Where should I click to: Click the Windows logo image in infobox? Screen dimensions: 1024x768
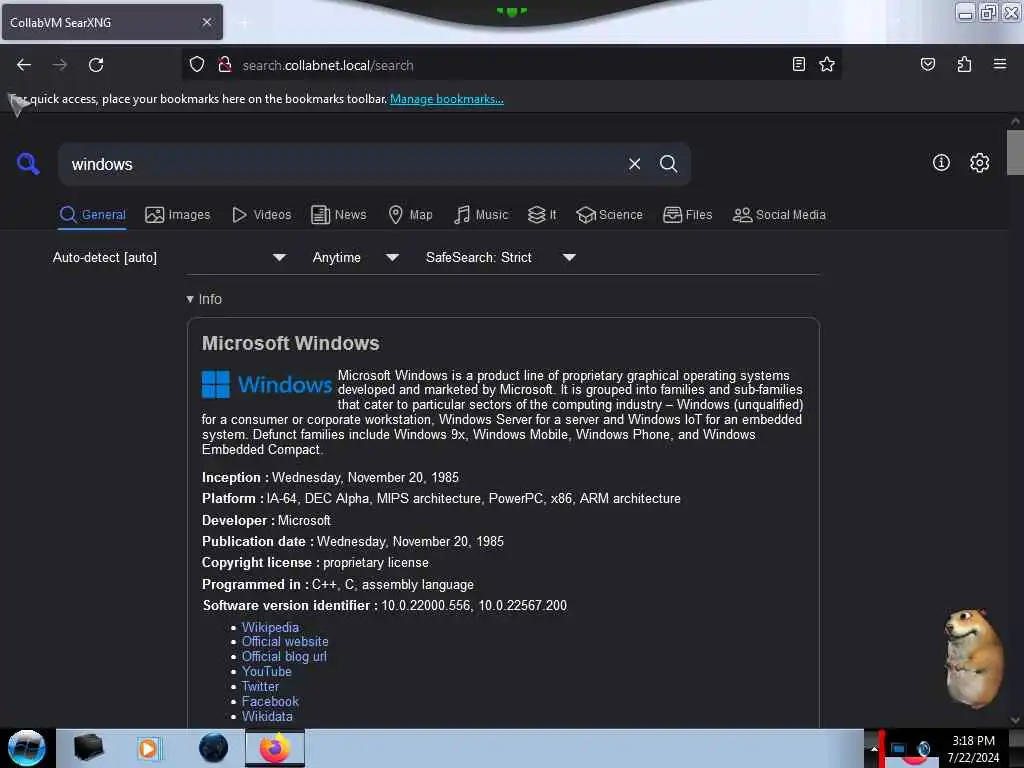point(267,384)
